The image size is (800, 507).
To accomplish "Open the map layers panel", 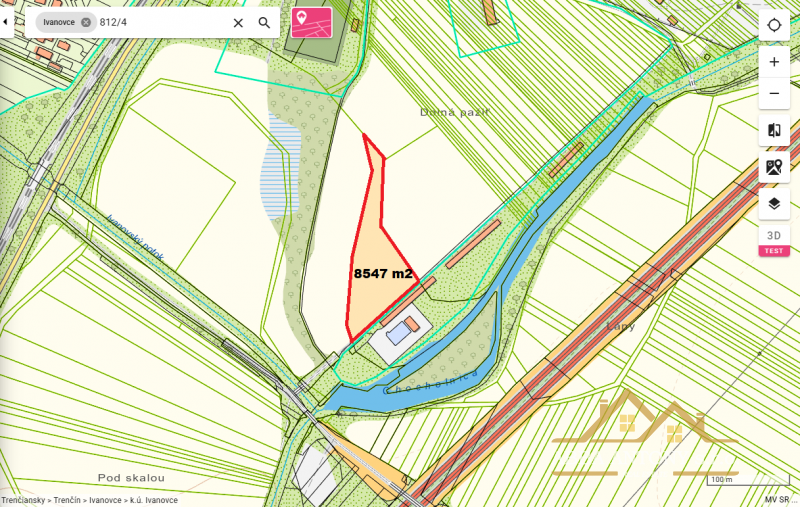I will point(774,204).
